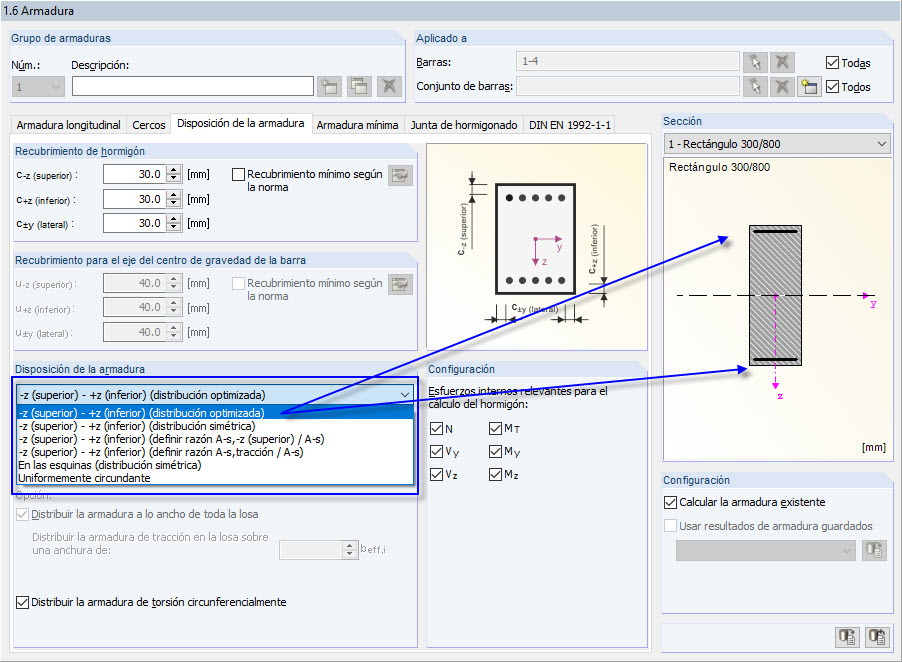Screen dimensions: 902x662
Task: Select En las esquinas (distribución simétrica)
Action: point(215,465)
